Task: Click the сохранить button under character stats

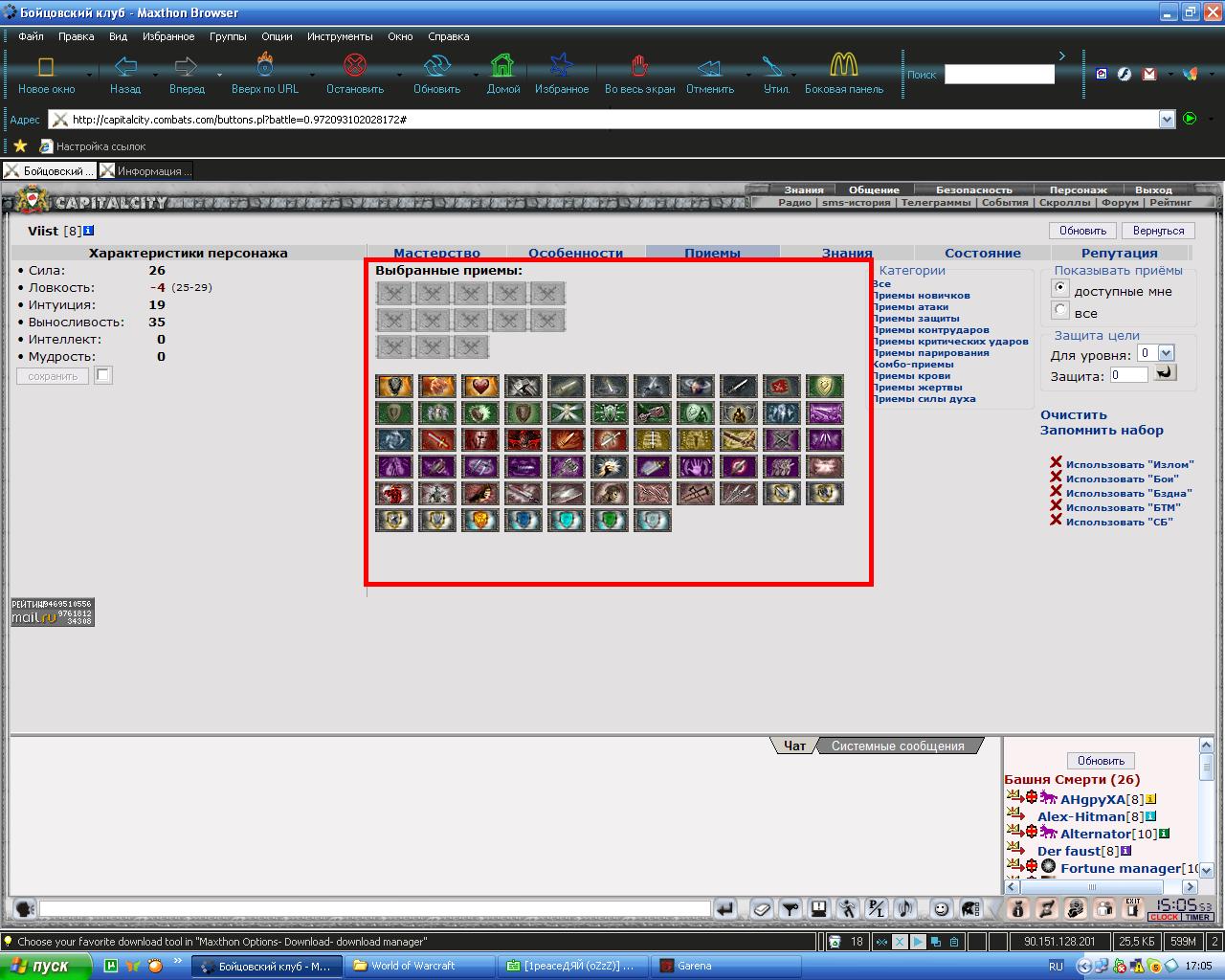Action: pos(53,376)
